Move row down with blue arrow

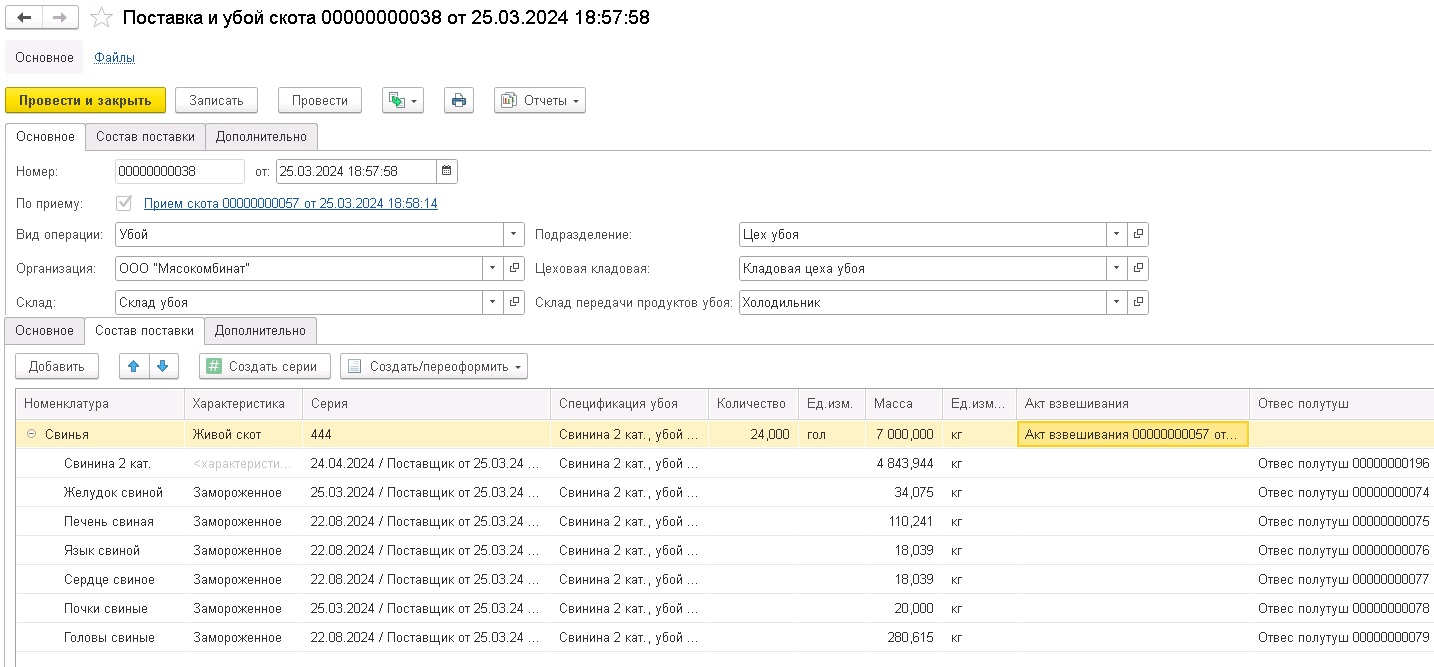162,366
